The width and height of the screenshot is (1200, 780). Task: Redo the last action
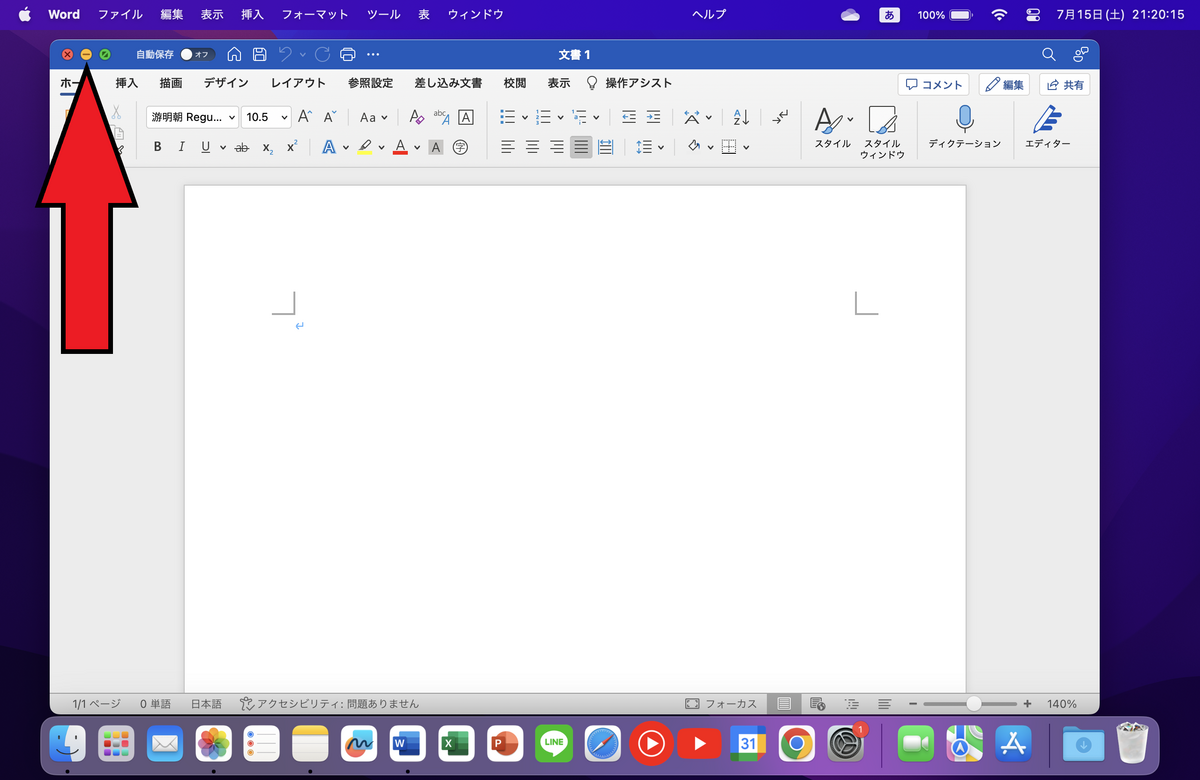point(322,54)
